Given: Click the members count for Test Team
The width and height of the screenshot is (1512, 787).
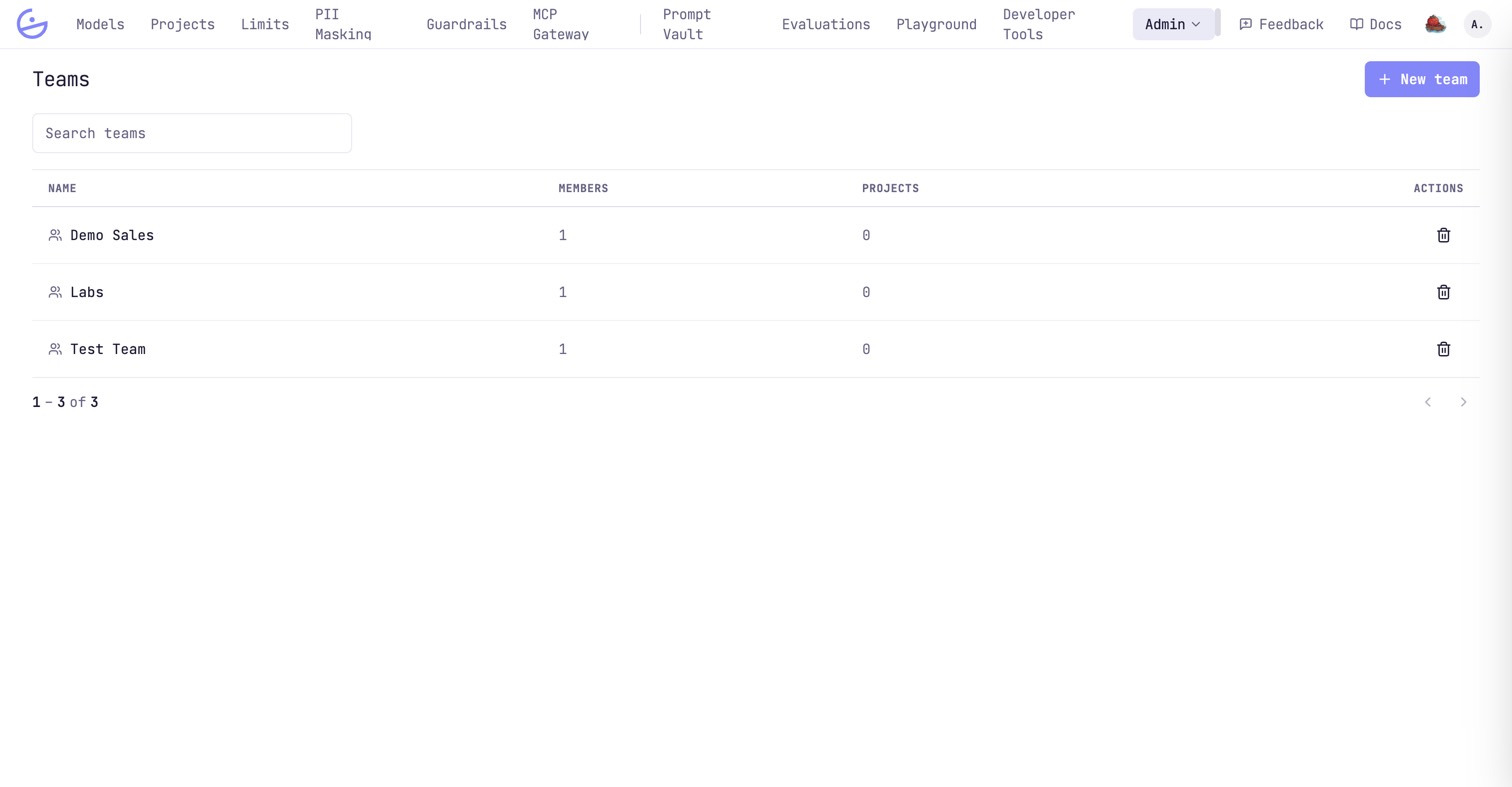Looking at the screenshot, I should 563,349.
